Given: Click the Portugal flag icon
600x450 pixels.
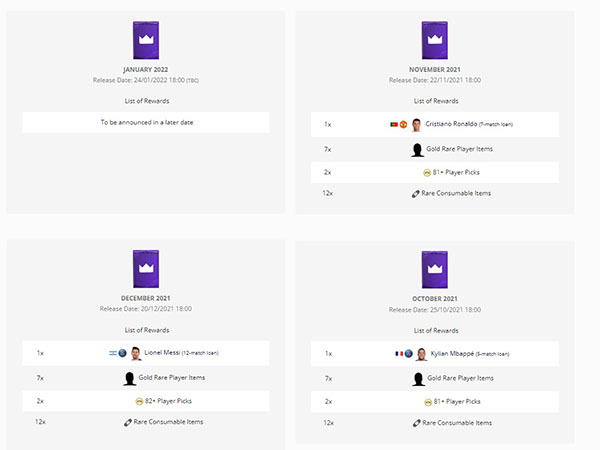Looking at the screenshot, I should coord(394,124).
